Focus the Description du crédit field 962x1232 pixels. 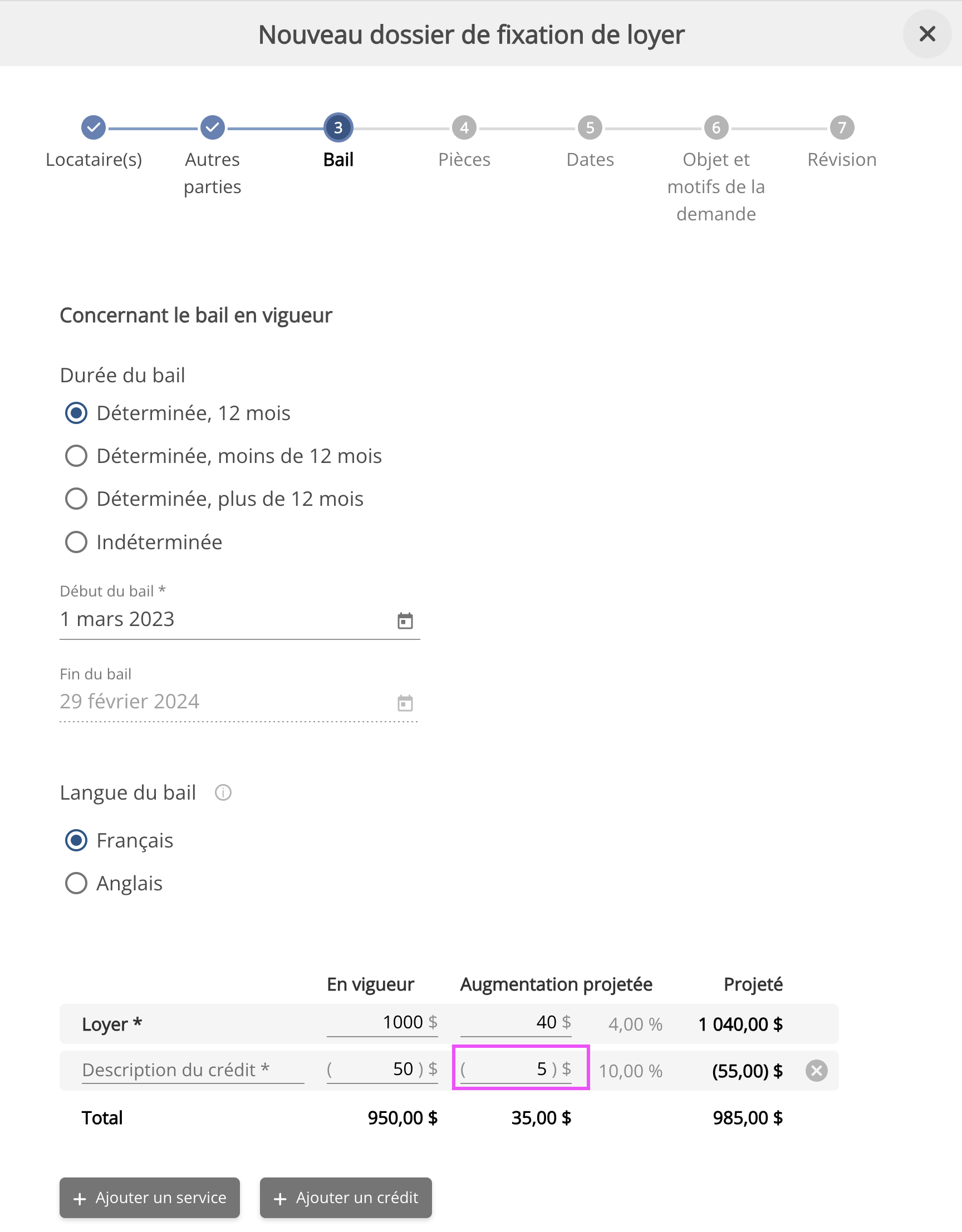[193, 1070]
